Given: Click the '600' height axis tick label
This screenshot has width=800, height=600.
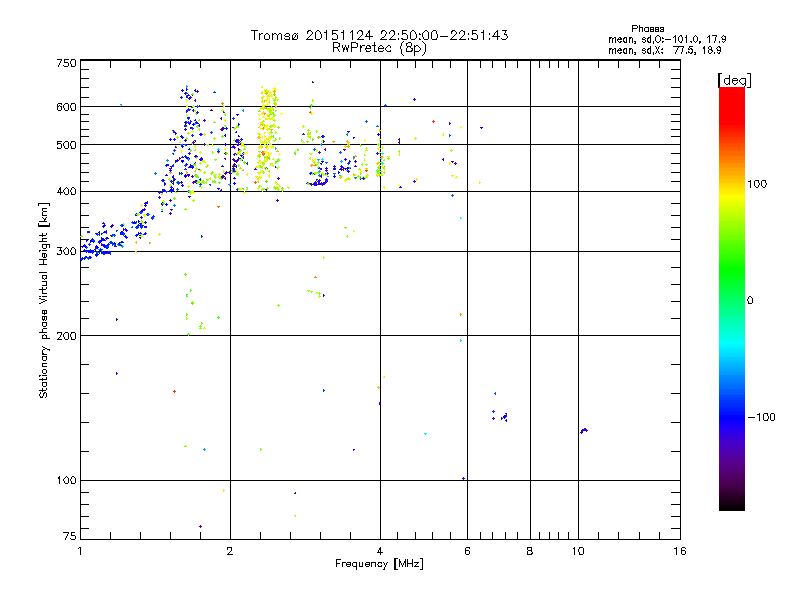Looking at the screenshot, I should [x=66, y=107].
